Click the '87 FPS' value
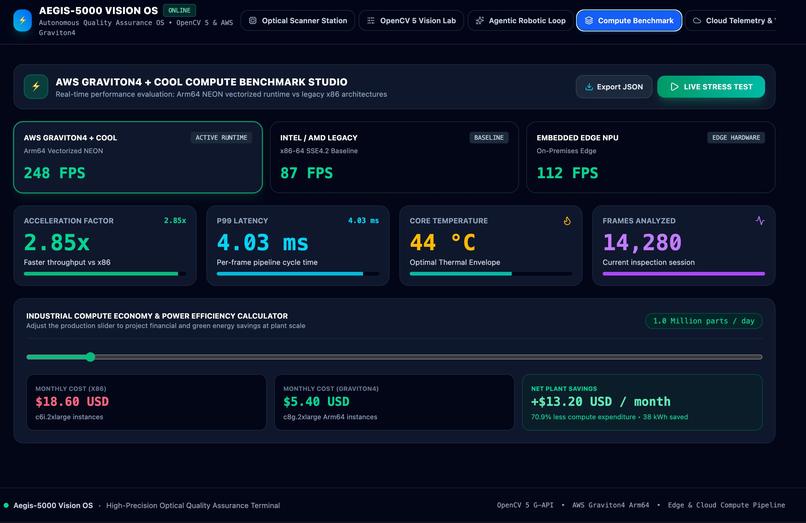This screenshot has height=523, width=806. [x=306, y=173]
